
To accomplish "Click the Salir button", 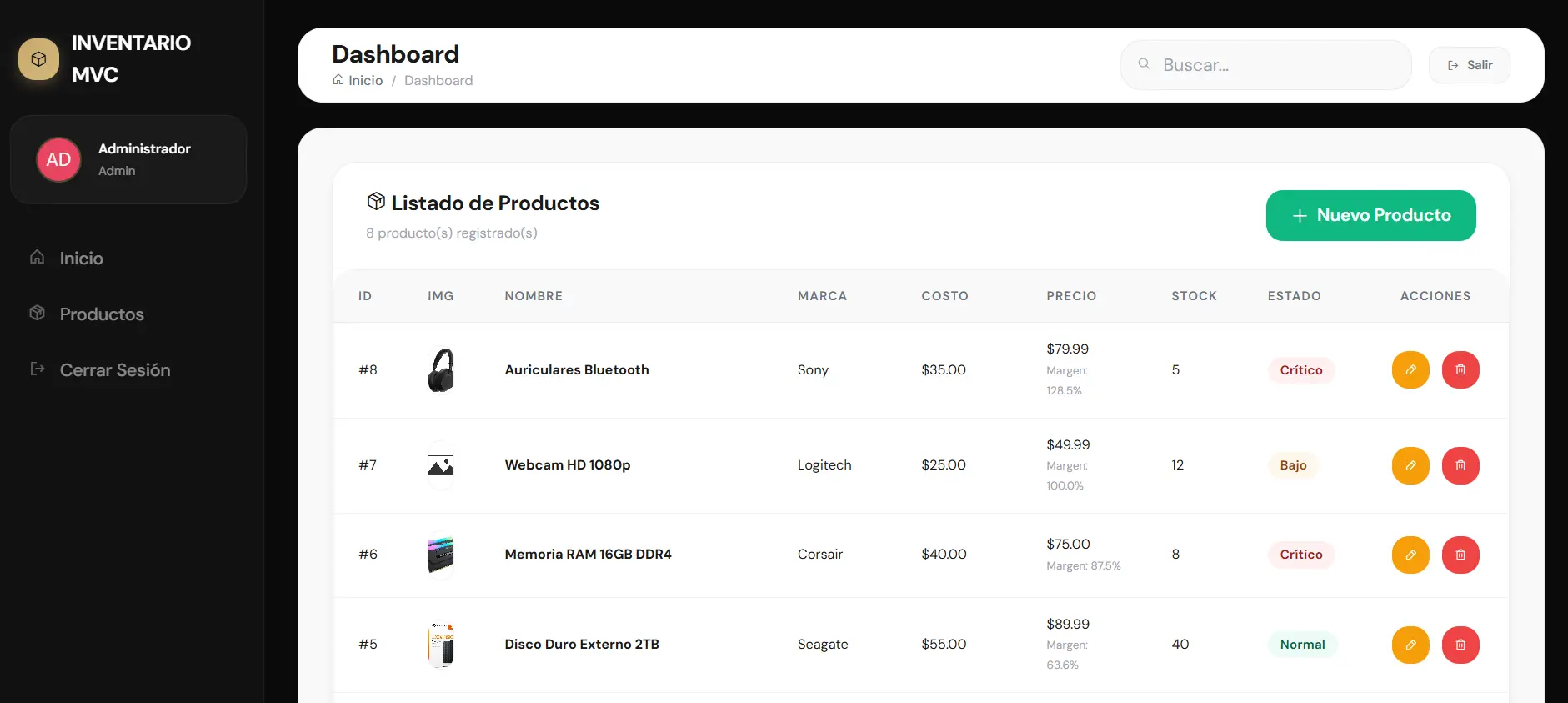I will [1470, 65].
